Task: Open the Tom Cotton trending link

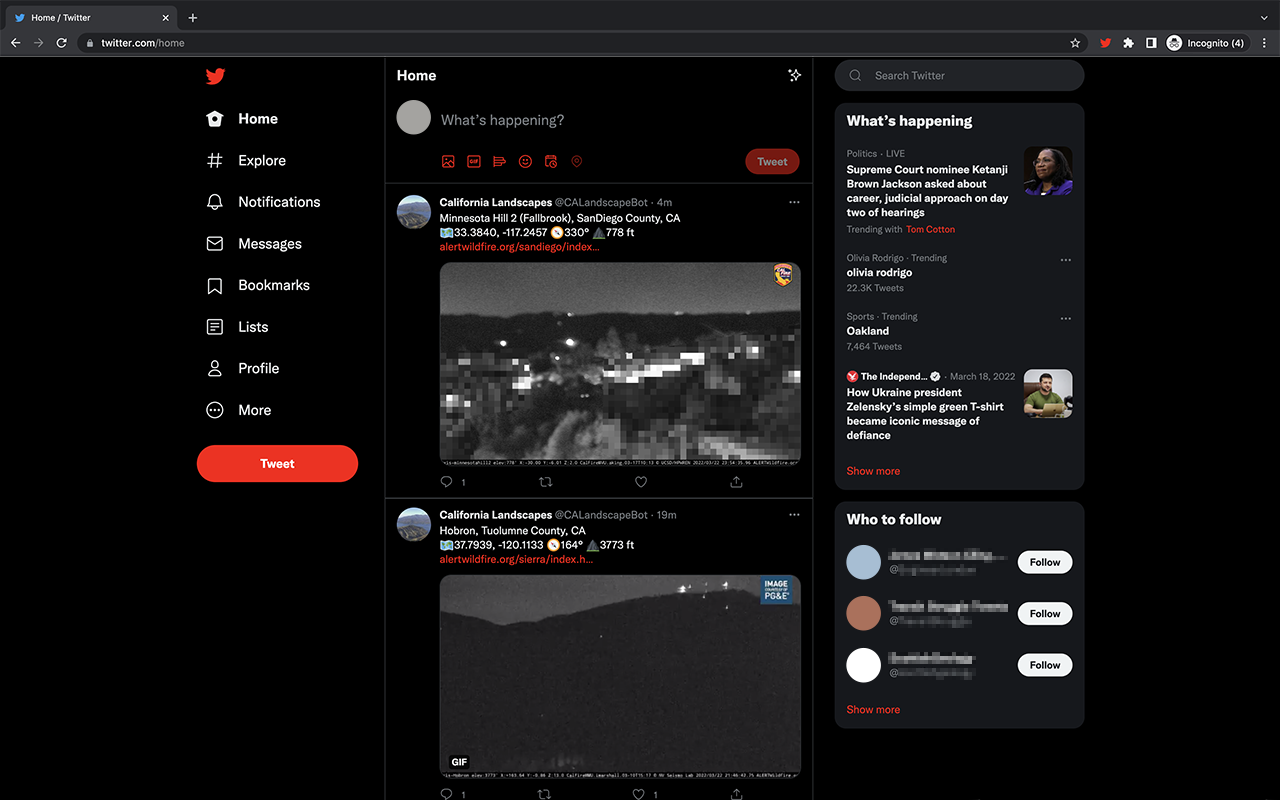Action: pyautogui.click(x=930, y=230)
